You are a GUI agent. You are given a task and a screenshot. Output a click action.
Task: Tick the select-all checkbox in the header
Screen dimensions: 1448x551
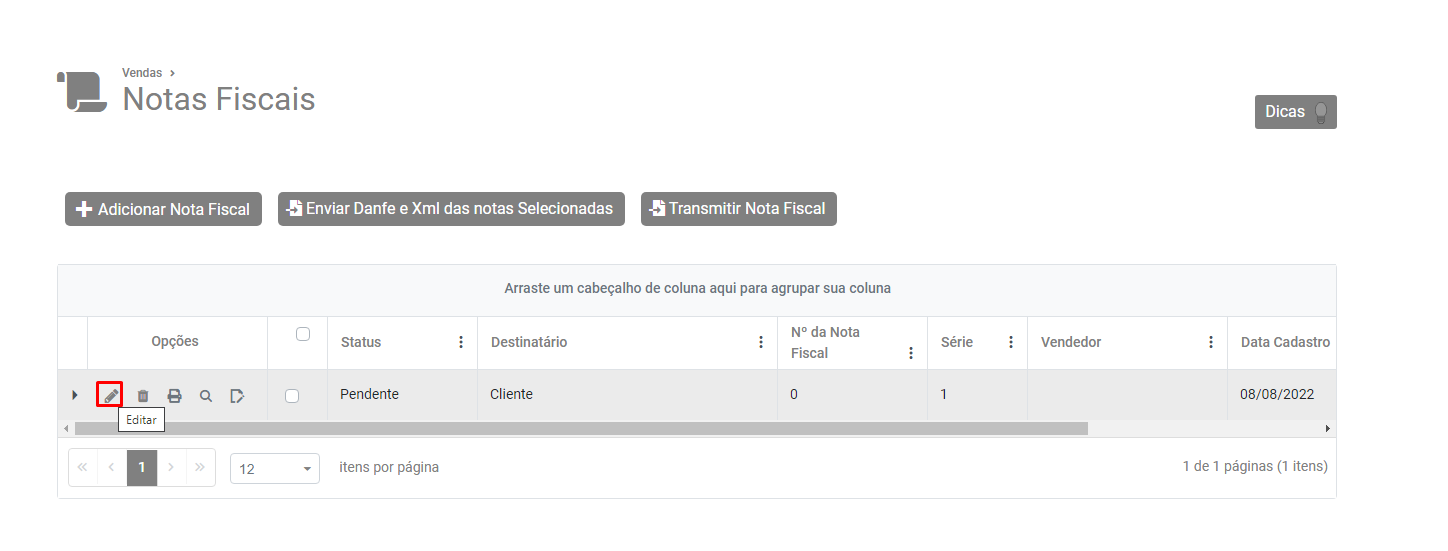click(x=303, y=334)
